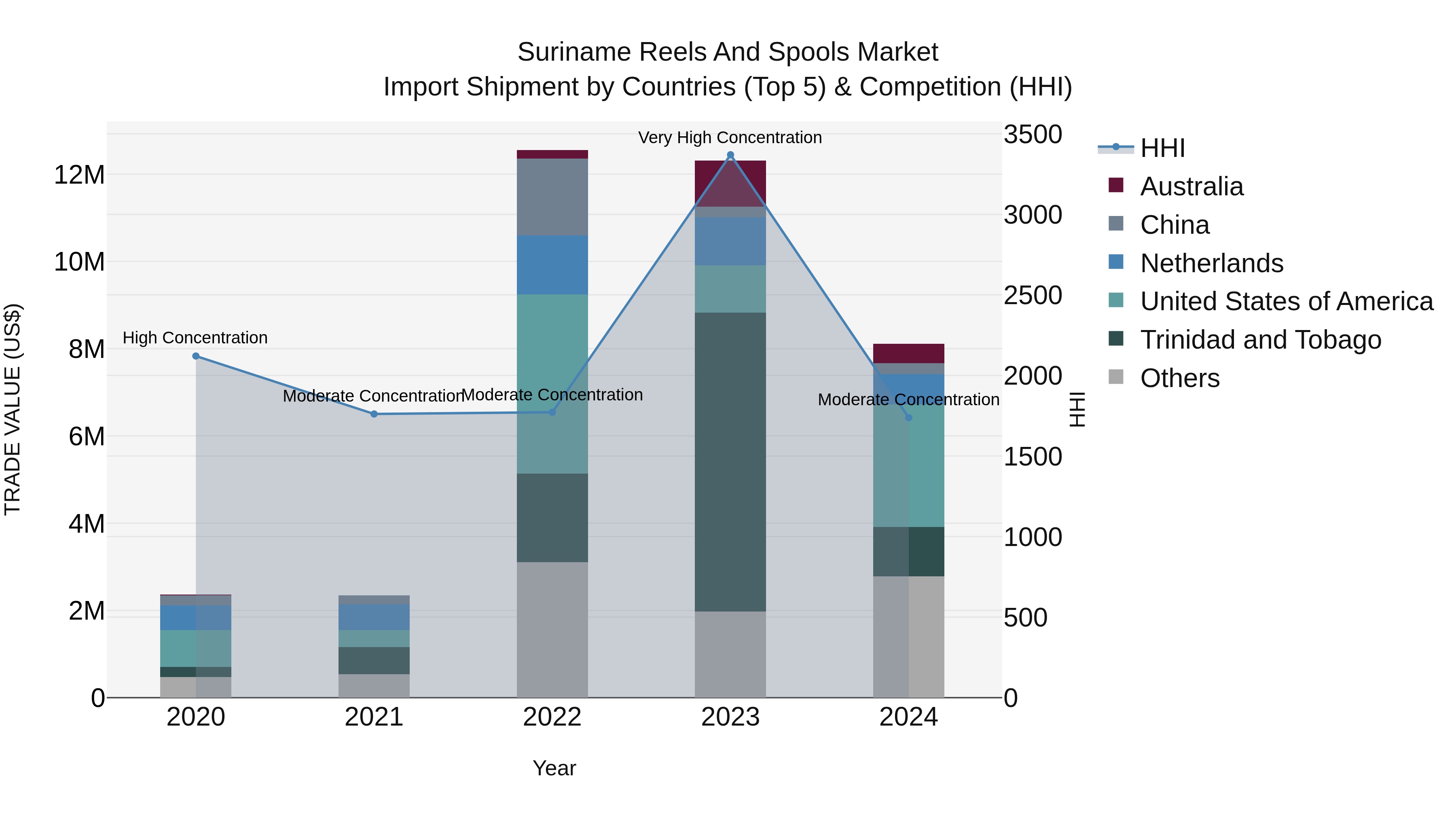
Task: Click the 2020 x-axis tick label
Action: (x=196, y=717)
